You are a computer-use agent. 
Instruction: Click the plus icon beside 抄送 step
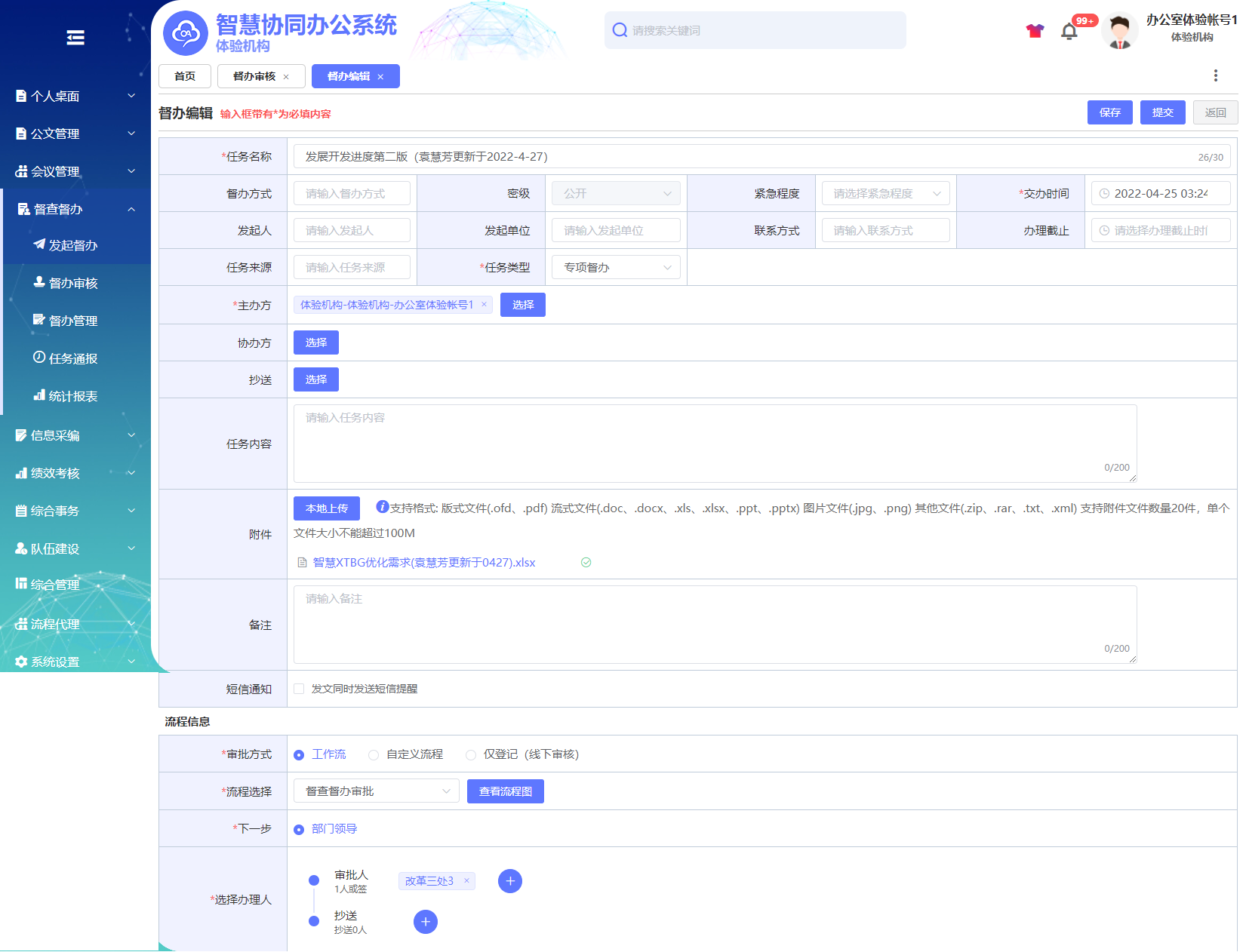click(426, 922)
